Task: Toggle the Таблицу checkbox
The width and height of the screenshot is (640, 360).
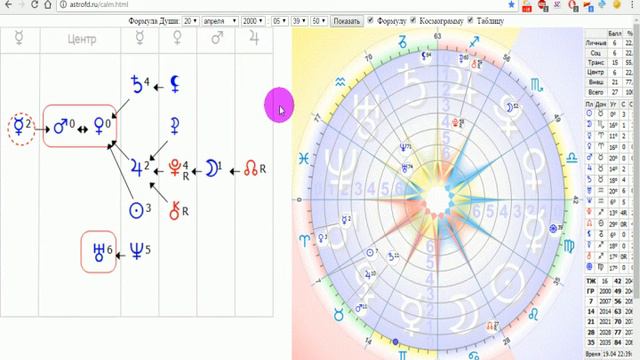Action: (x=470, y=20)
